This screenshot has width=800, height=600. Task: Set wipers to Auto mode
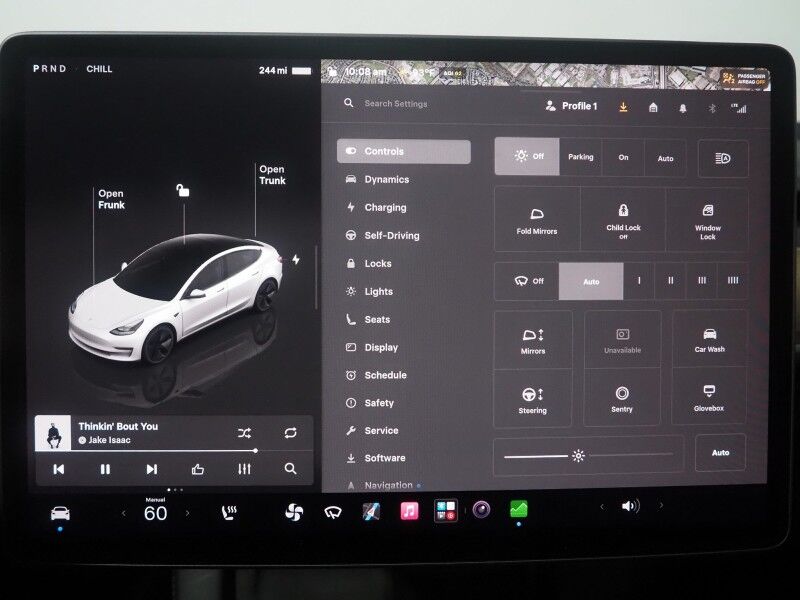(591, 281)
